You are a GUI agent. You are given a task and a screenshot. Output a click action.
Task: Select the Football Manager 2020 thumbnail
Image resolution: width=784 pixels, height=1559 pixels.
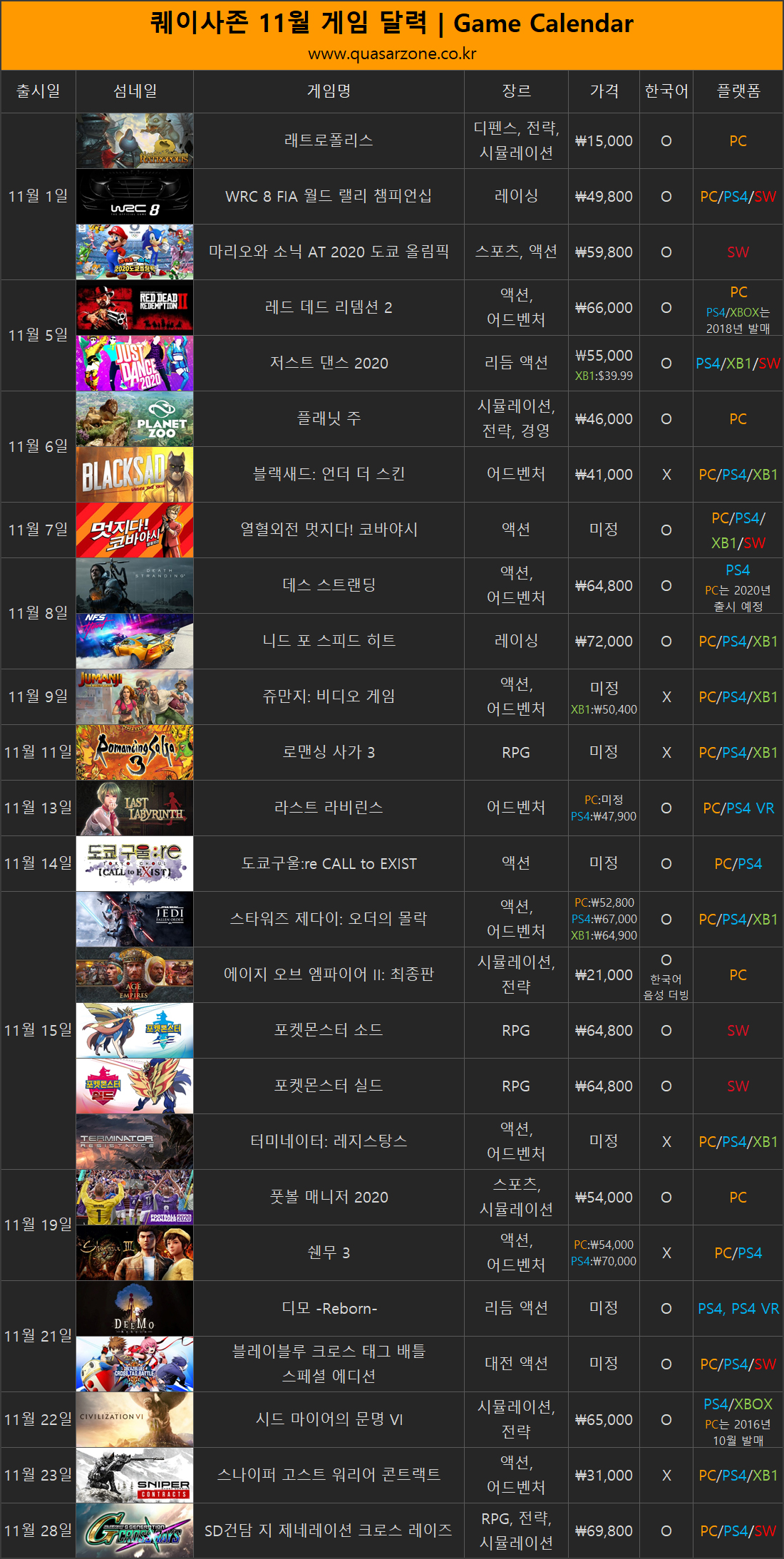tap(135, 1198)
